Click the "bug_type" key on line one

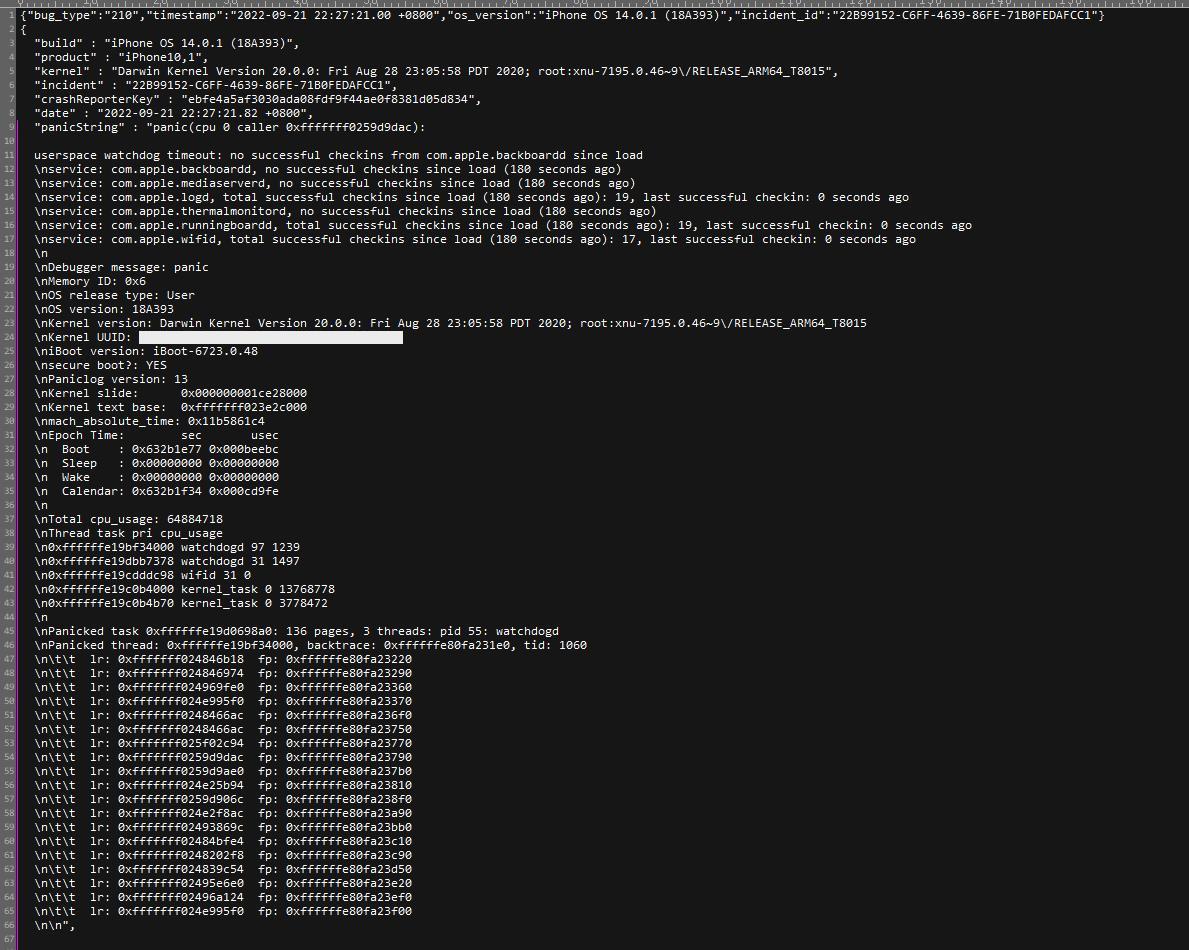coord(55,15)
